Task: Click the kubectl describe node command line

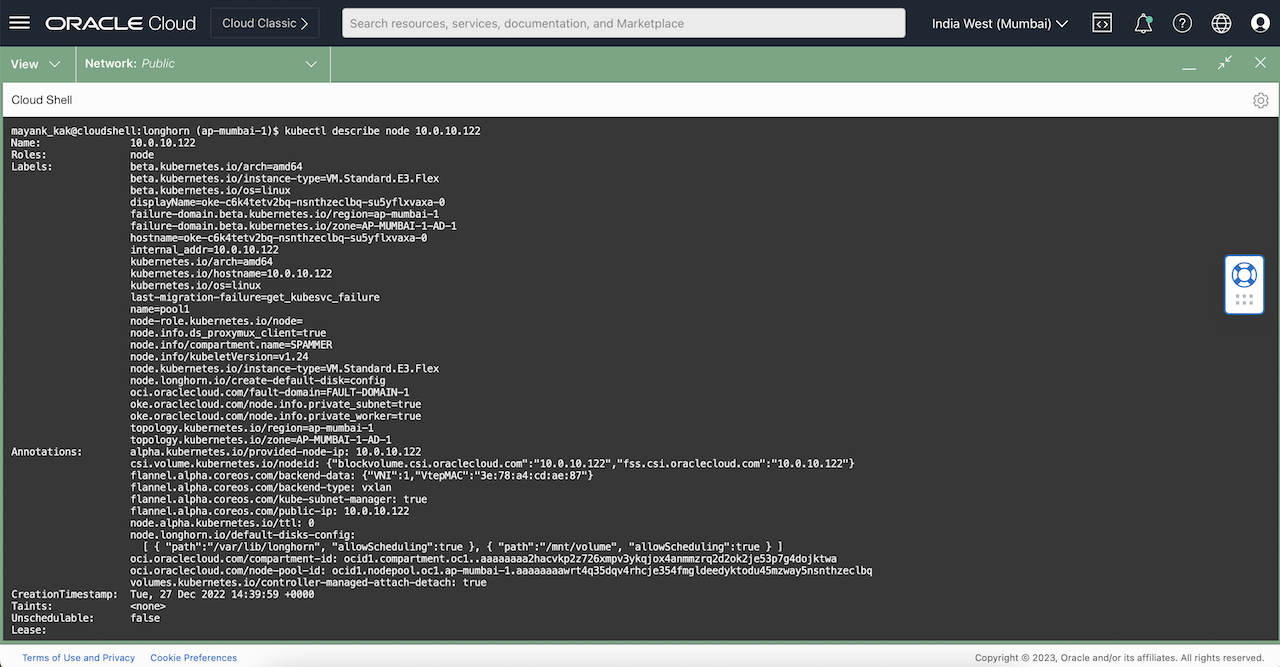Action: pos(246,131)
